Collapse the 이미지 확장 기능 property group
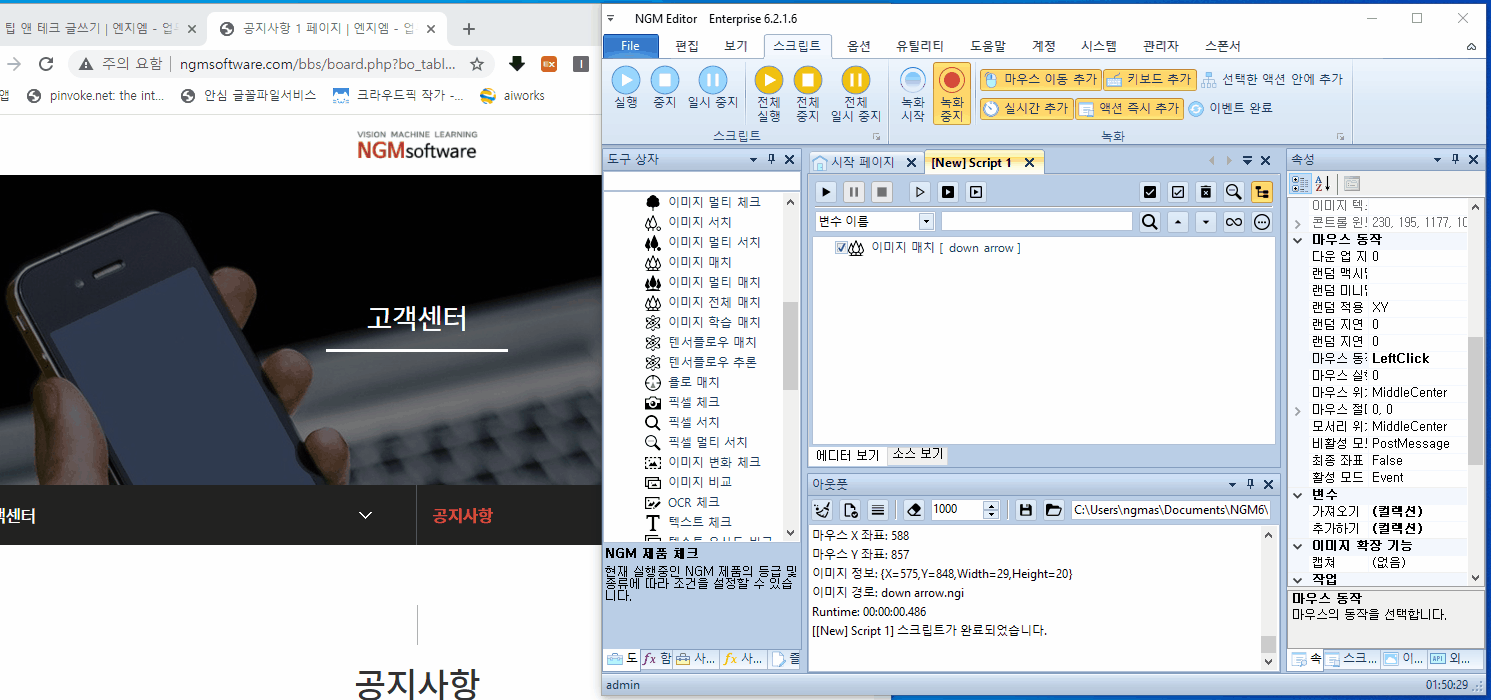1491x700 pixels. pos(1298,545)
